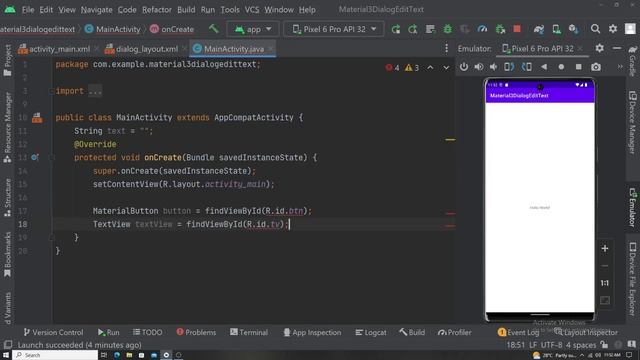640x360 pixels.
Task: Click the Profile app gauge icon
Action: (x=482, y=29)
